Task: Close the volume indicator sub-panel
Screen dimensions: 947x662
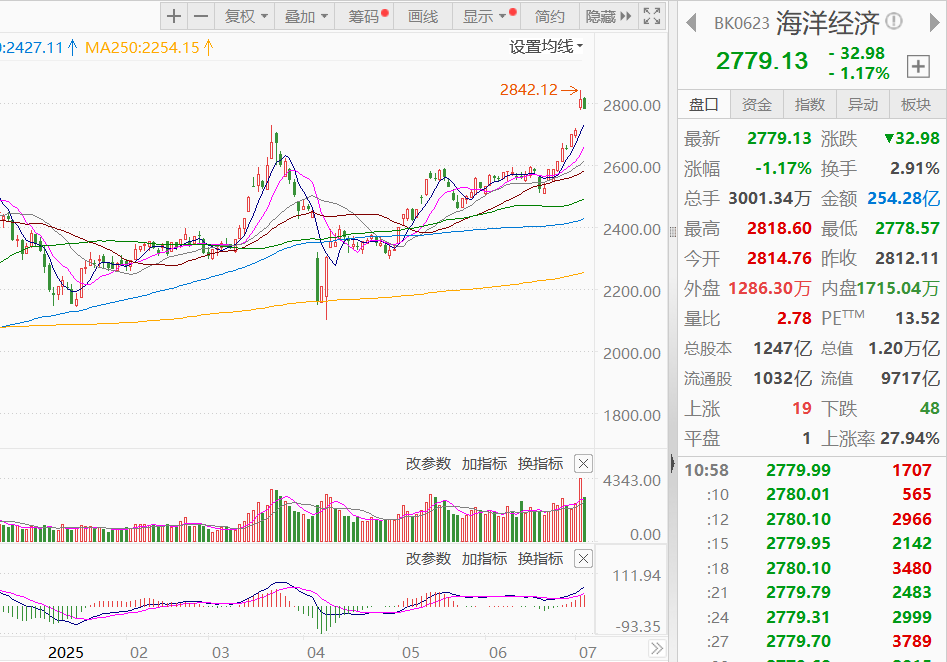Action: [x=584, y=463]
